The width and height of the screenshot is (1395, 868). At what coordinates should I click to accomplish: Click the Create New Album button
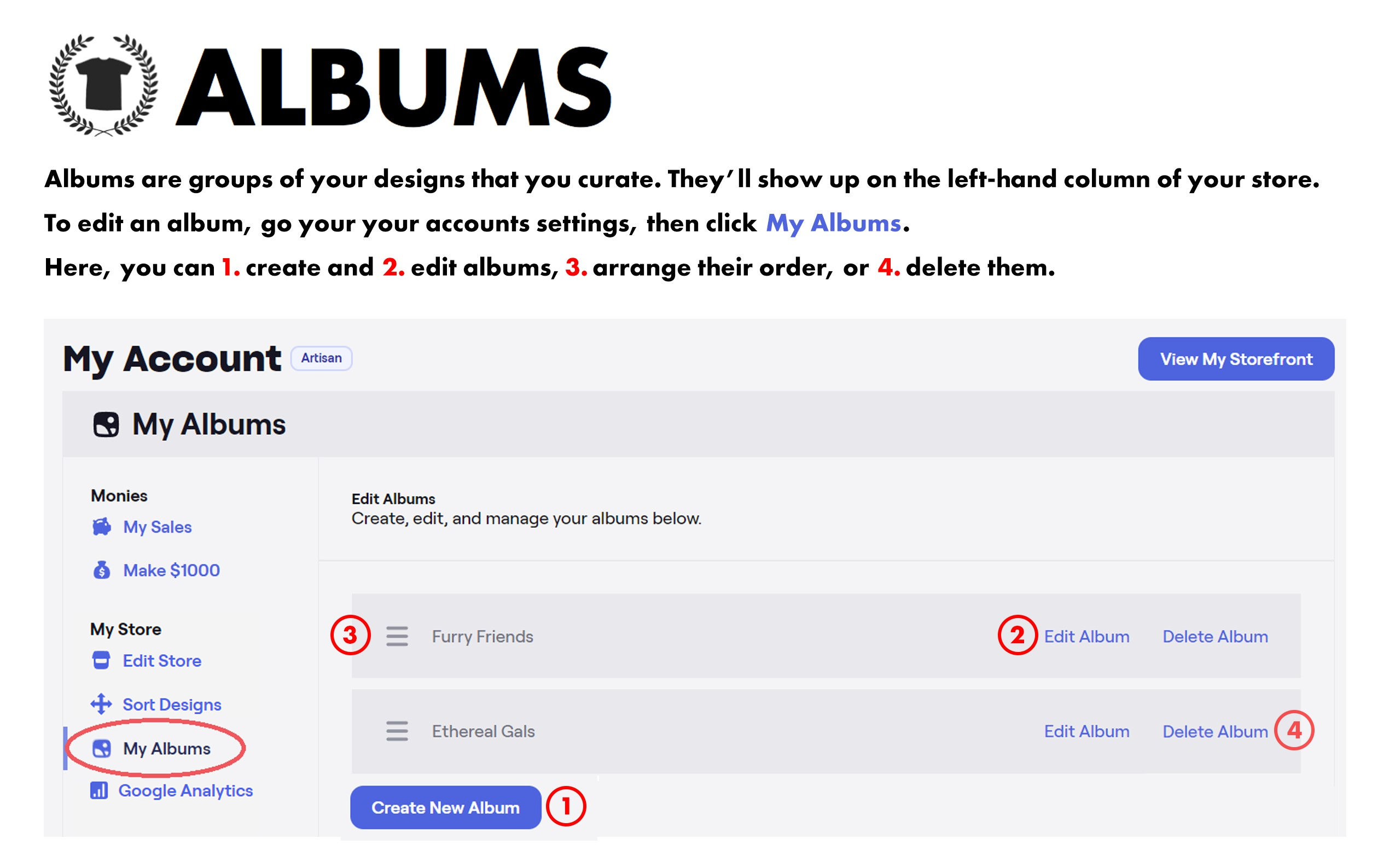pos(445,807)
